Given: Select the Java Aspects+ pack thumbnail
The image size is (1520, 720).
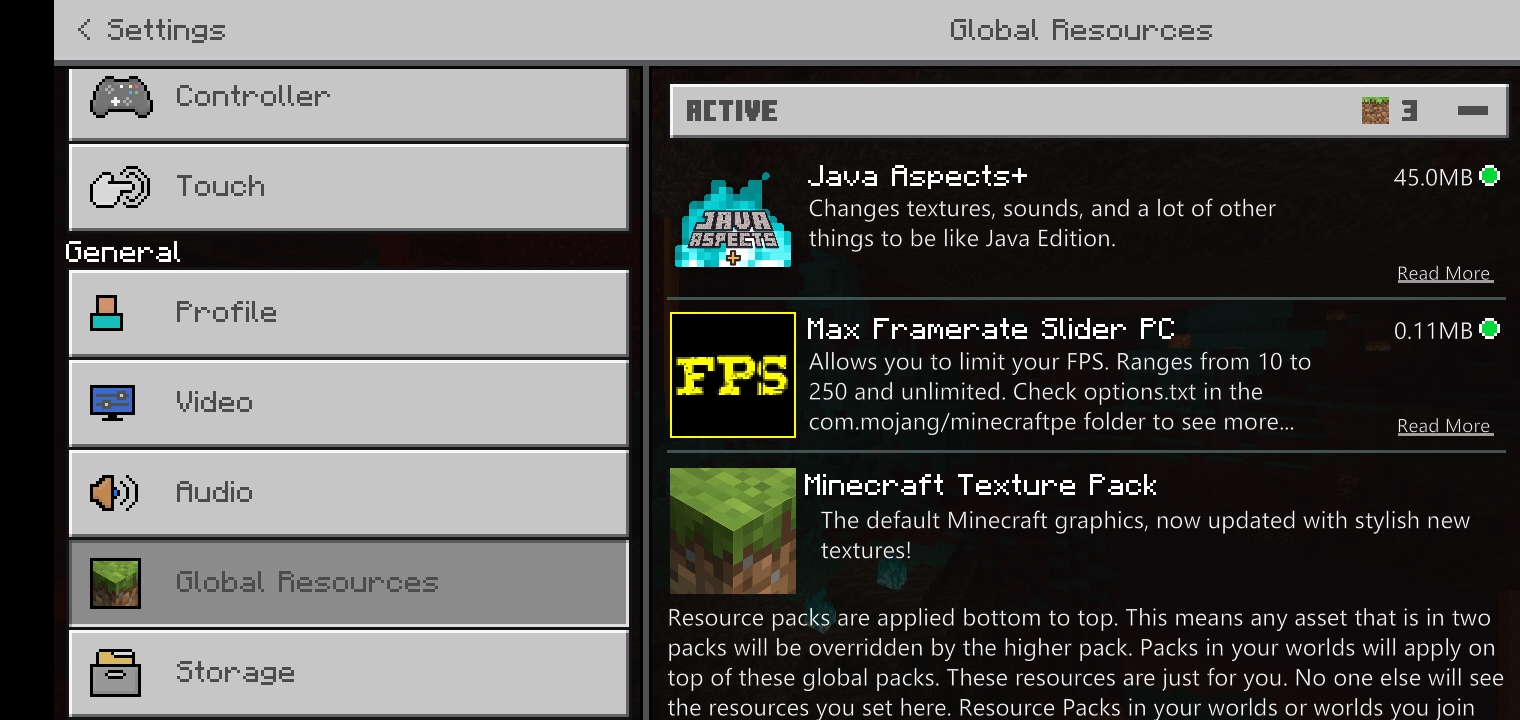Looking at the screenshot, I should coord(733,222).
